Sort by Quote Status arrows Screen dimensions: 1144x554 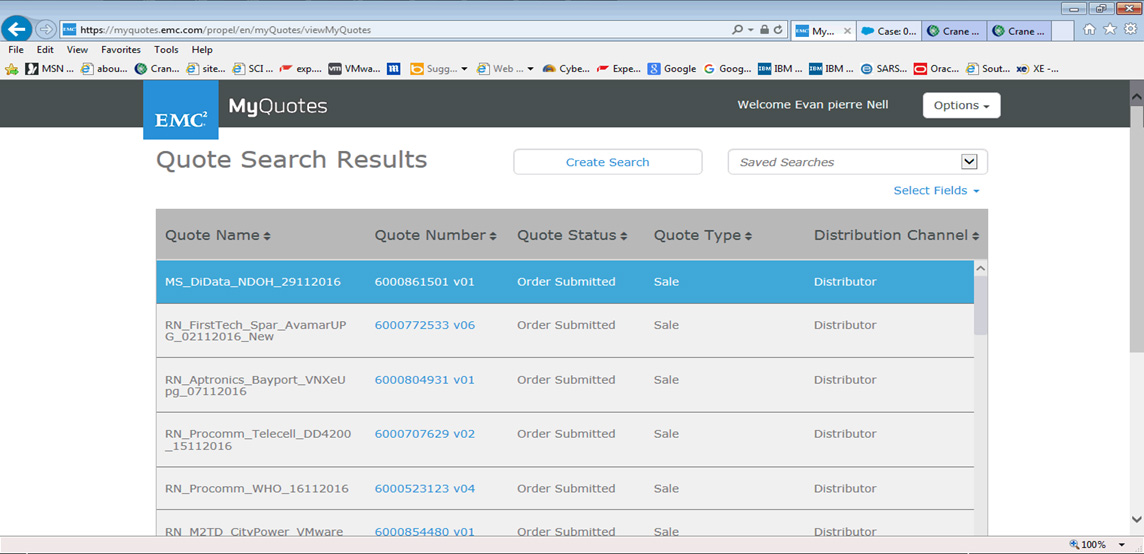[624, 236]
